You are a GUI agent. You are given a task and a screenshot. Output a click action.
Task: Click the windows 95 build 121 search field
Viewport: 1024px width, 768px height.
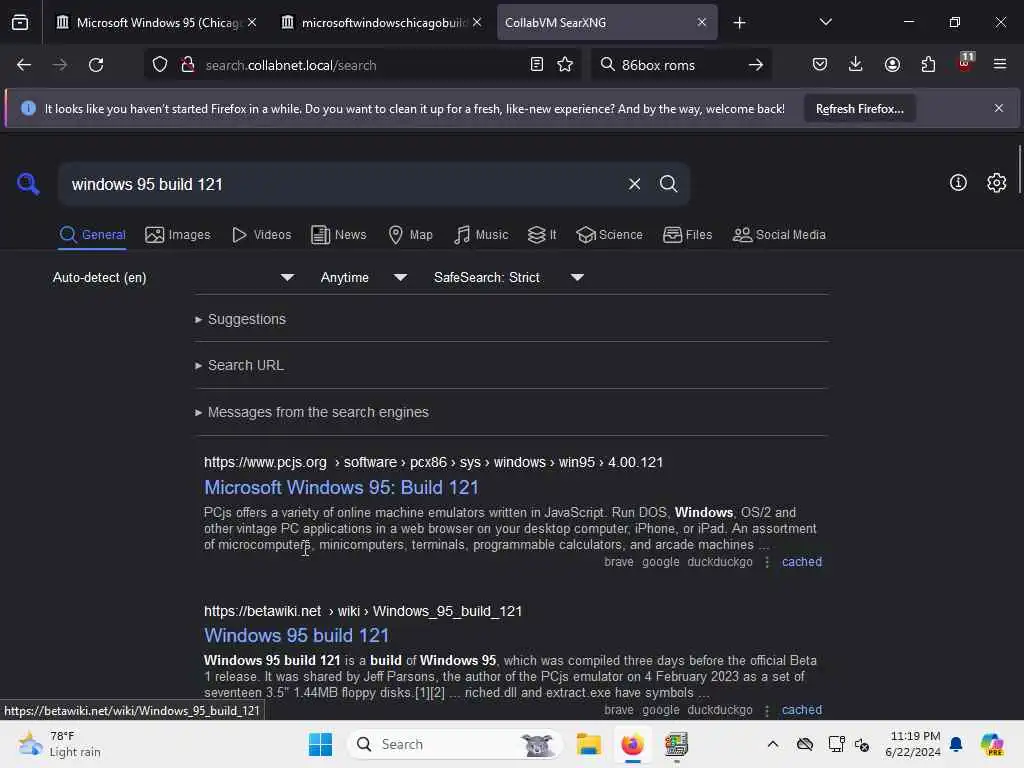(343, 184)
